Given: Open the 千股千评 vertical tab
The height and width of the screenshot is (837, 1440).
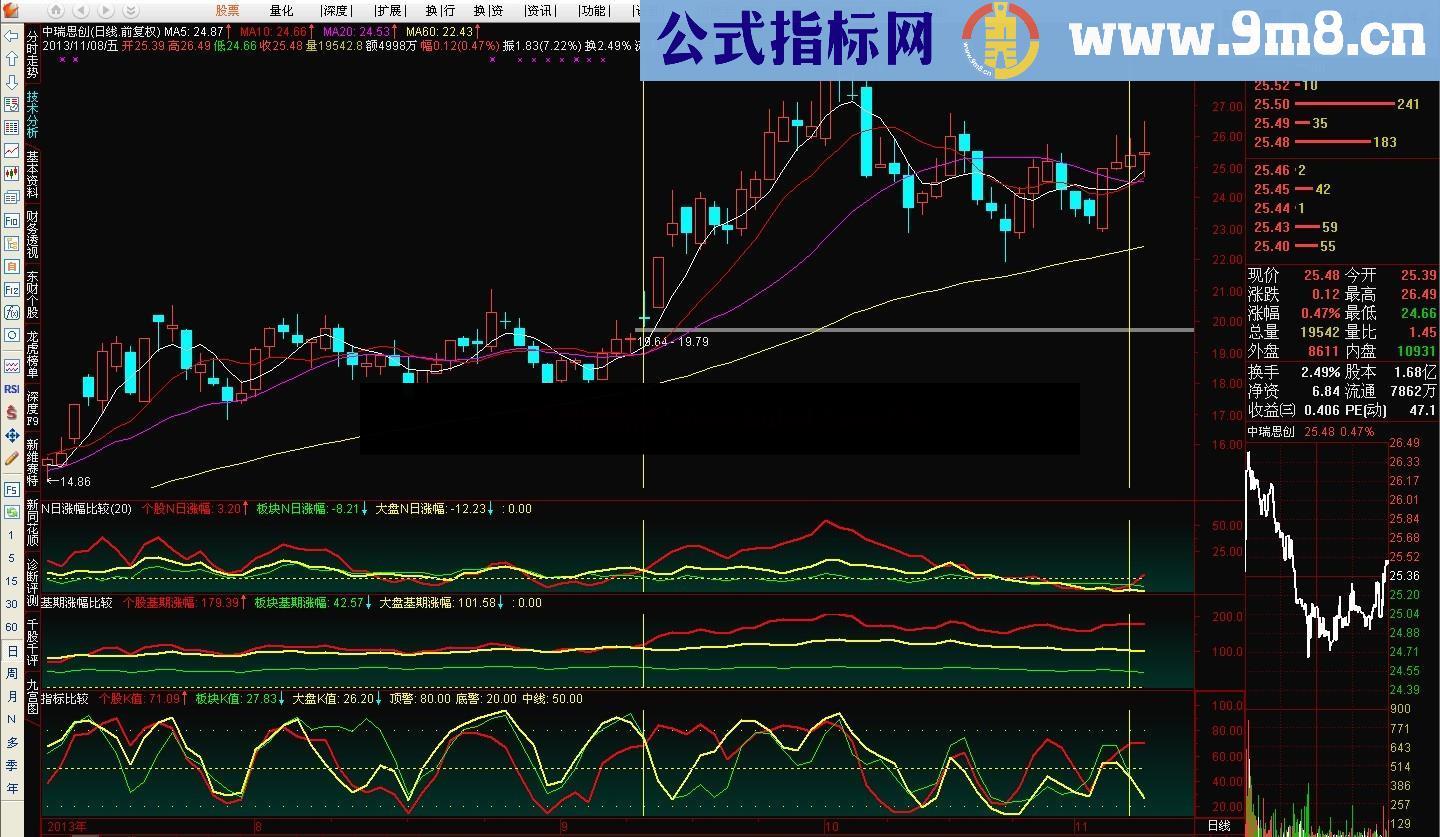Looking at the screenshot, I should click(32, 645).
